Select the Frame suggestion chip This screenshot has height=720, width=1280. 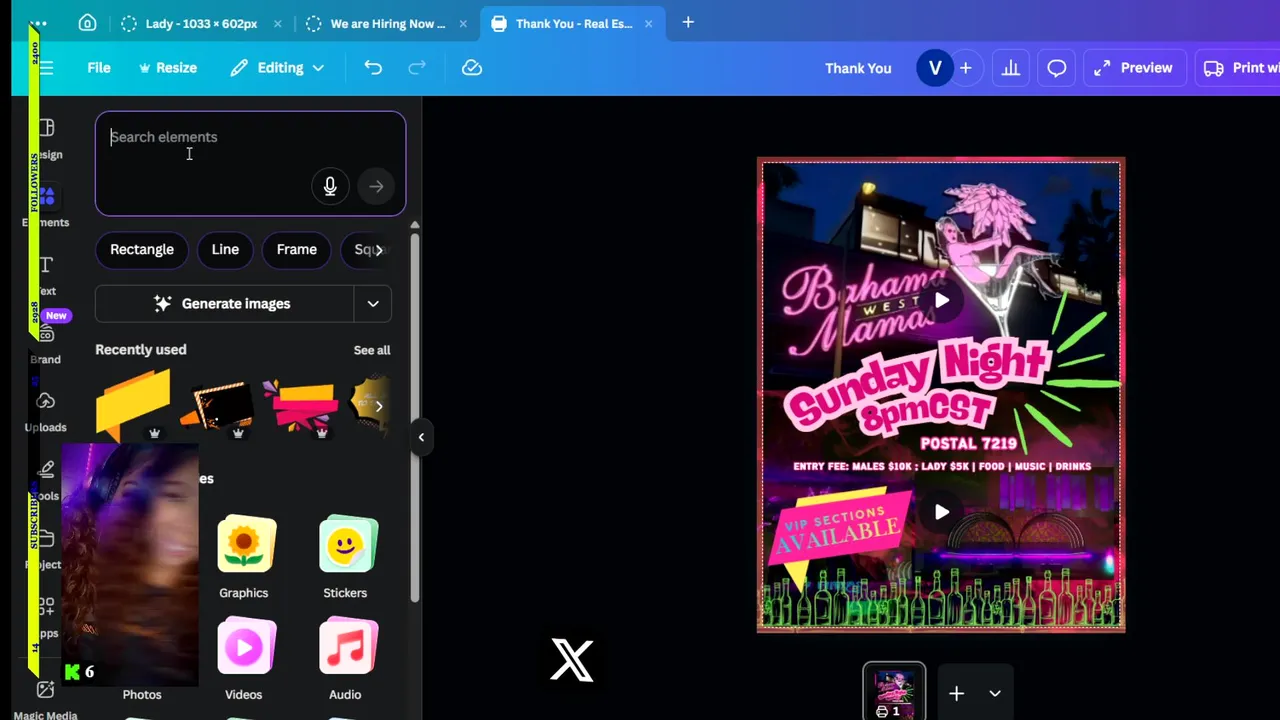point(297,250)
